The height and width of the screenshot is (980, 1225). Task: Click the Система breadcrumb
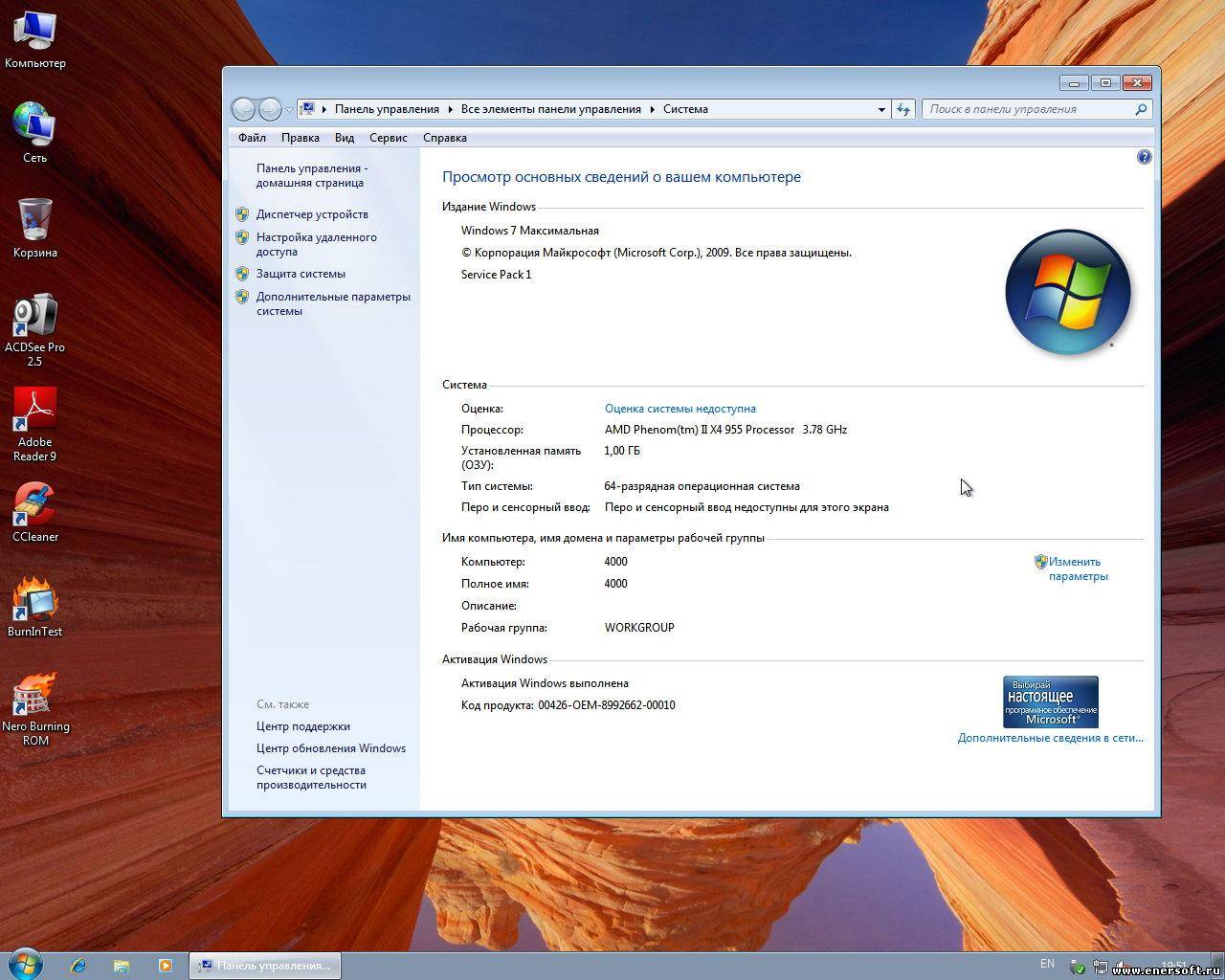coord(685,109)
